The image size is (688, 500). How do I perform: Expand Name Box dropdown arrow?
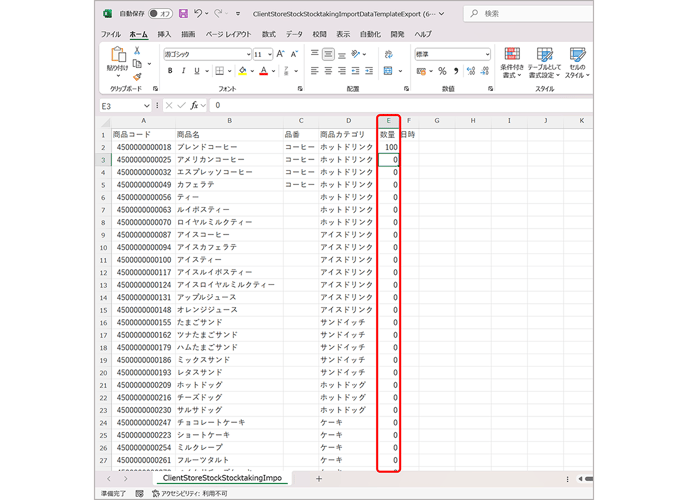click(147, 106)
